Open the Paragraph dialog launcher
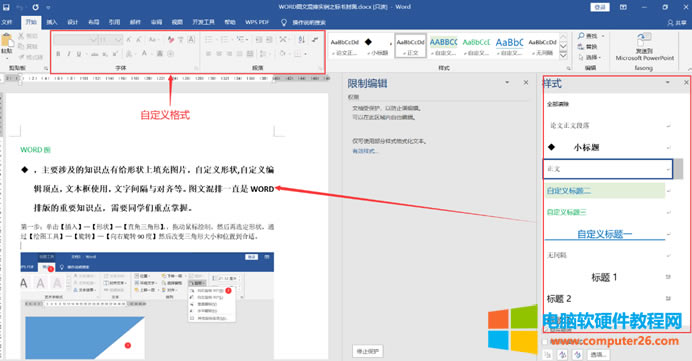The image size is (692, 361). [320, 68]
